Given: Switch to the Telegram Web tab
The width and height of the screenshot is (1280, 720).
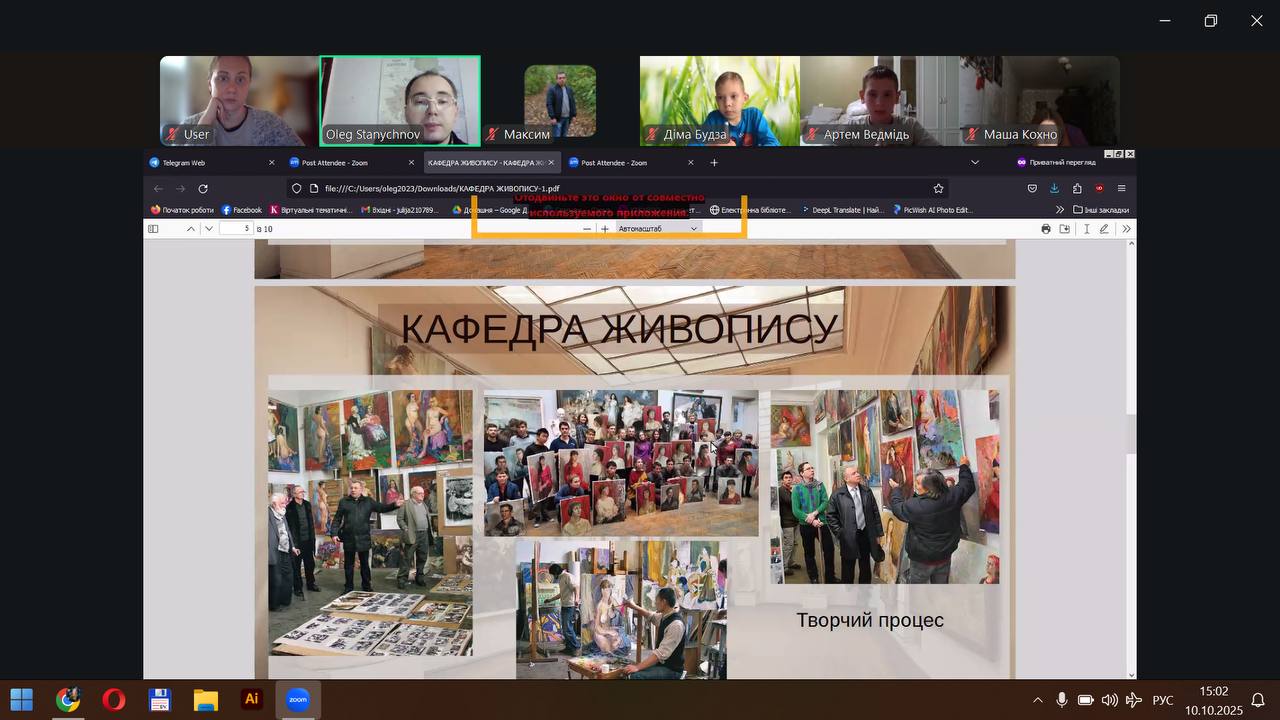Looking at the screenshot, I should click(210, 163).
